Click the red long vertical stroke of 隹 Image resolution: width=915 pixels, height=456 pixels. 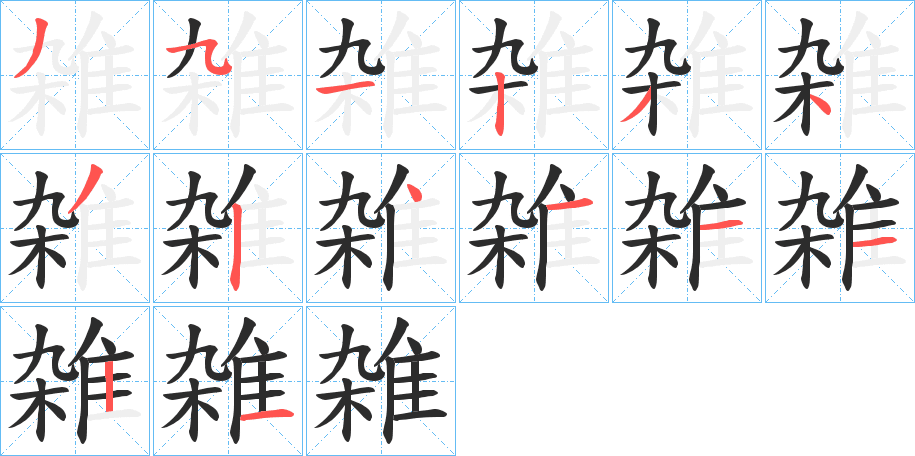pos(235,246)
